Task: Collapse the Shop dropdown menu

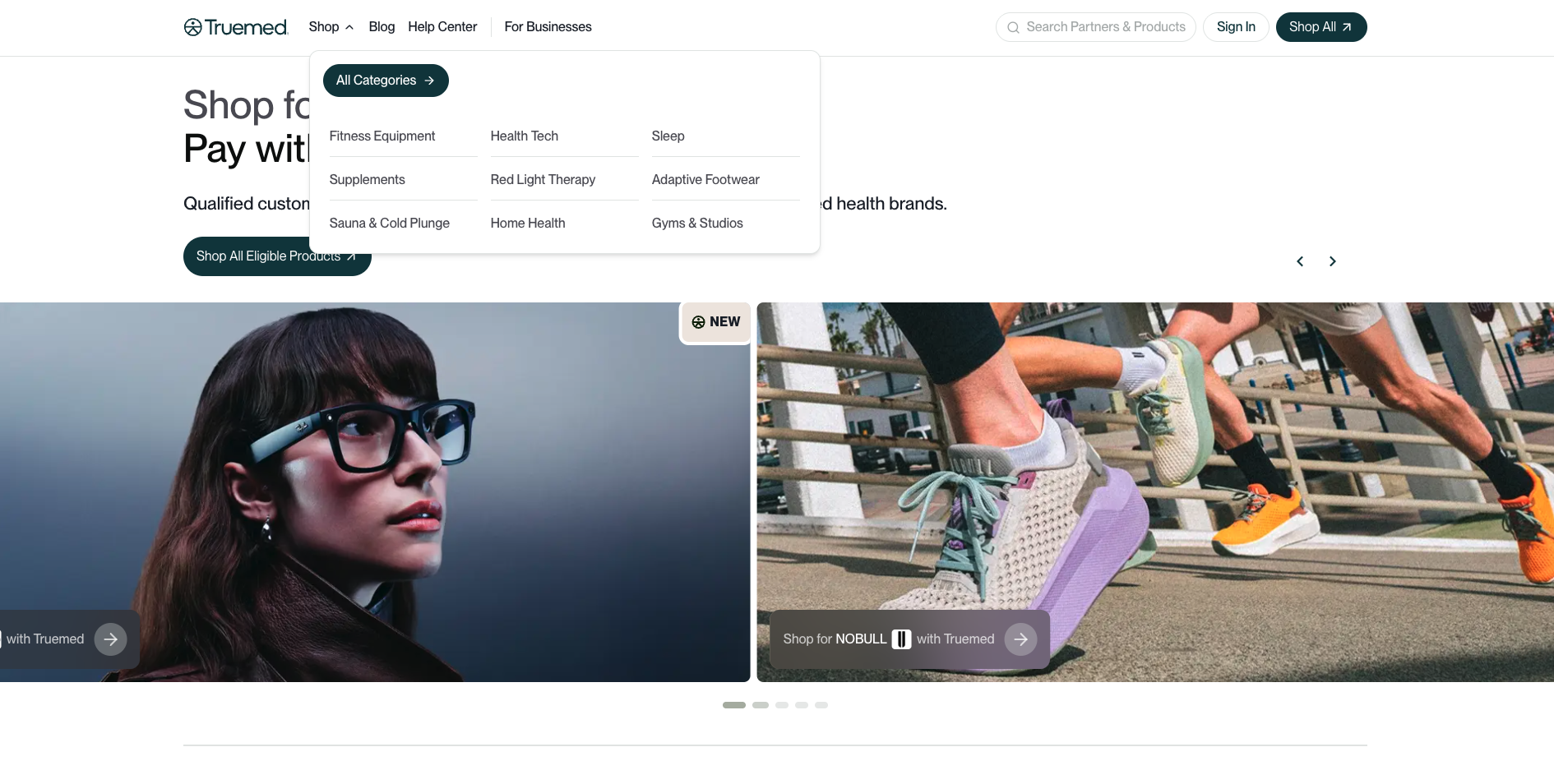Action: click(x=331, y=27)
